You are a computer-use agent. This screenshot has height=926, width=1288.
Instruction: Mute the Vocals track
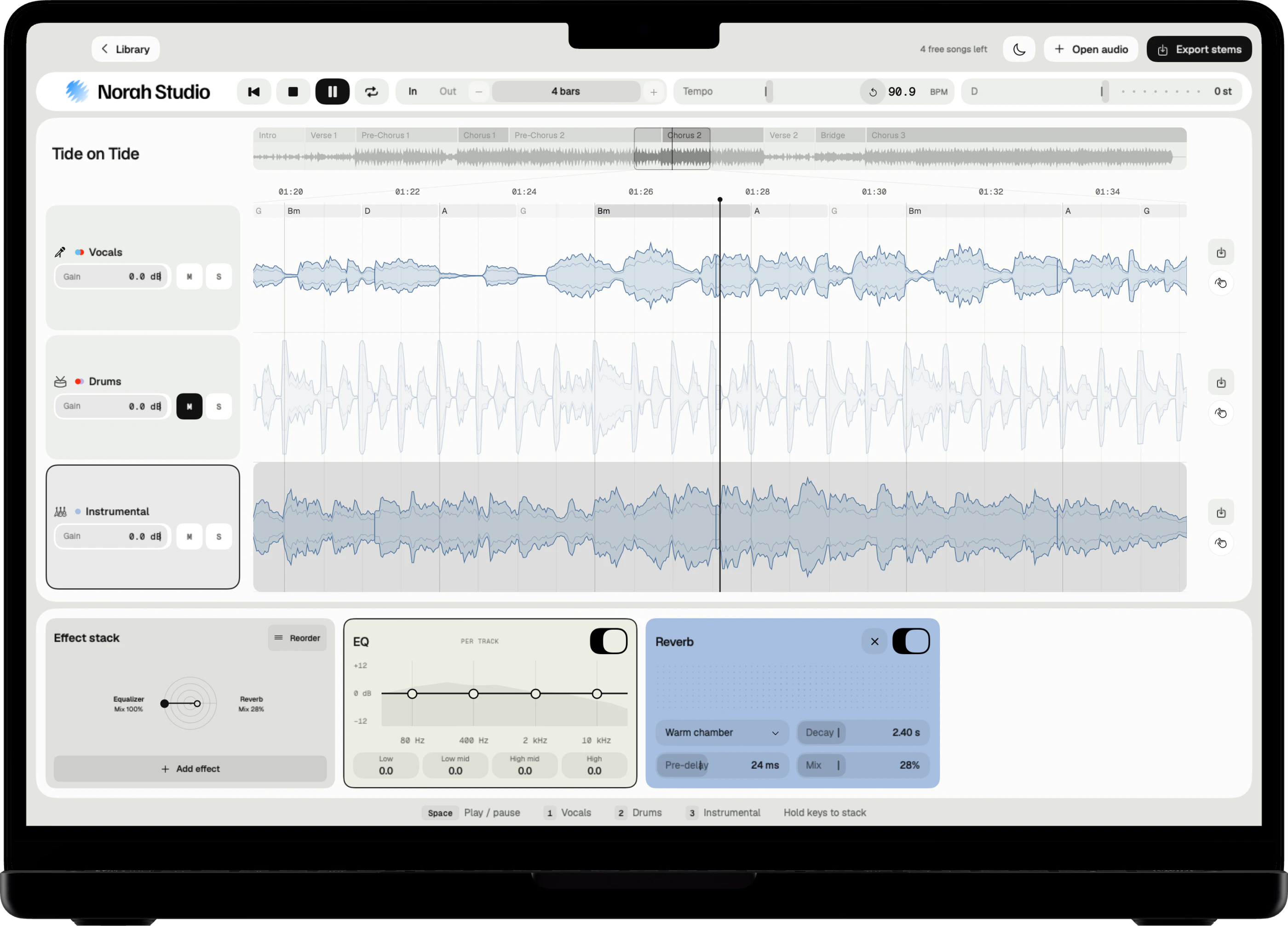pos(189,276)
